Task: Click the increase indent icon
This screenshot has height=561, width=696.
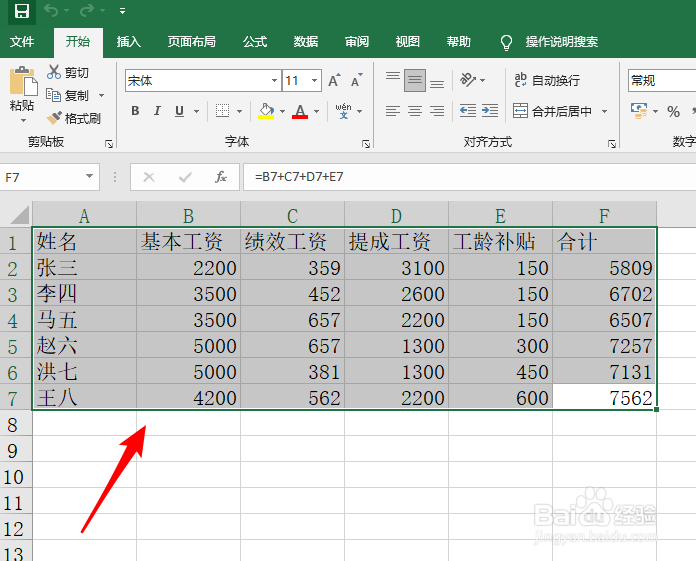Action: click(490, 111)
